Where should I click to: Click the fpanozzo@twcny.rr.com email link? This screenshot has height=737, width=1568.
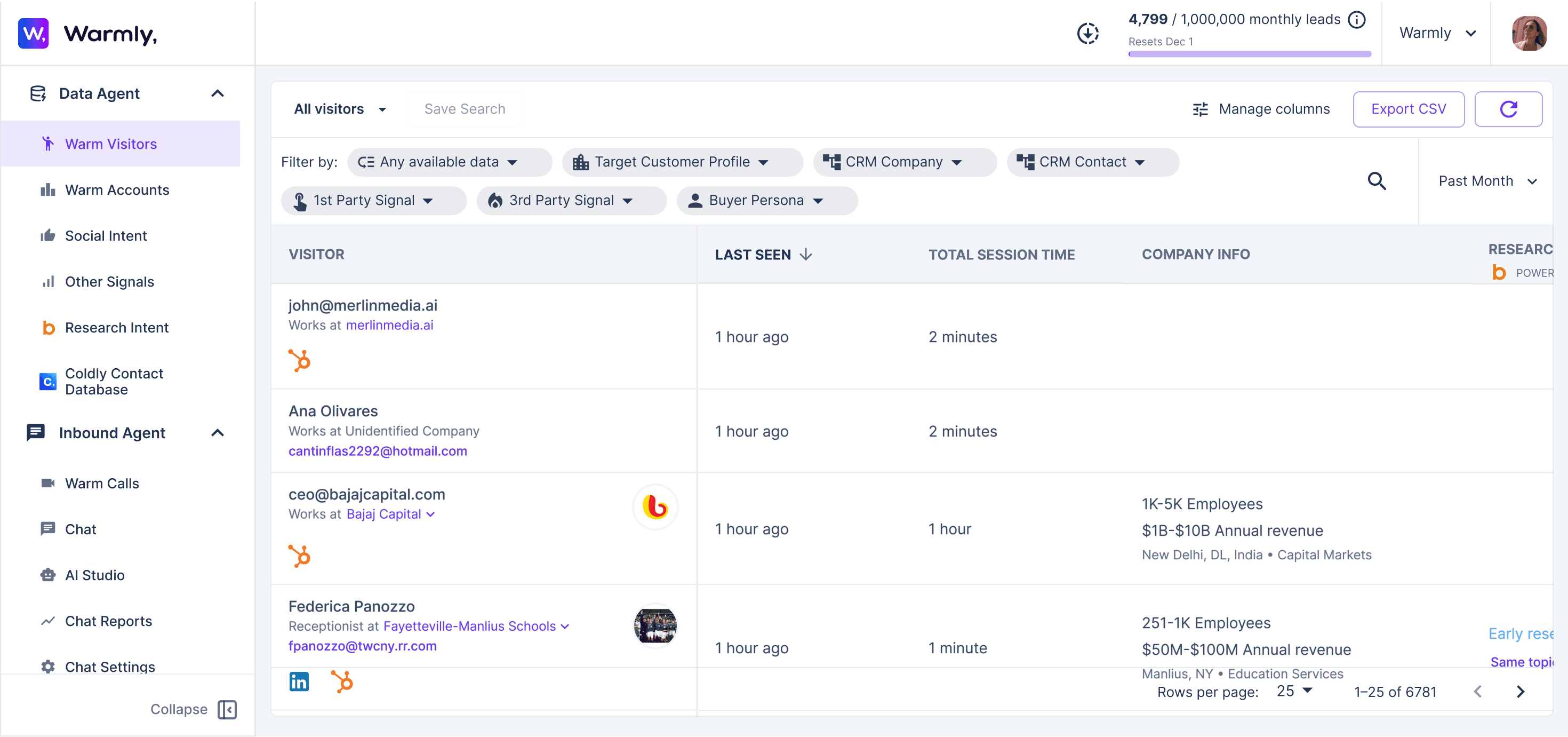pyautogui.click(x=363, y=646)
